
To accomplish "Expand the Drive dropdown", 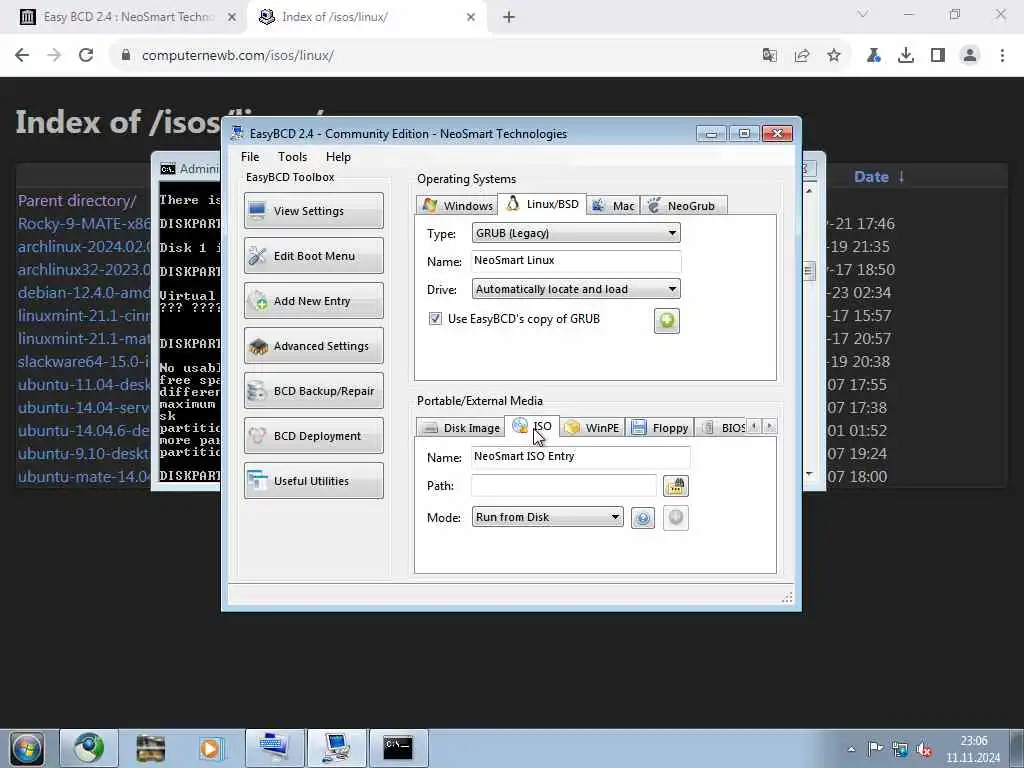I will click(576, 289).
